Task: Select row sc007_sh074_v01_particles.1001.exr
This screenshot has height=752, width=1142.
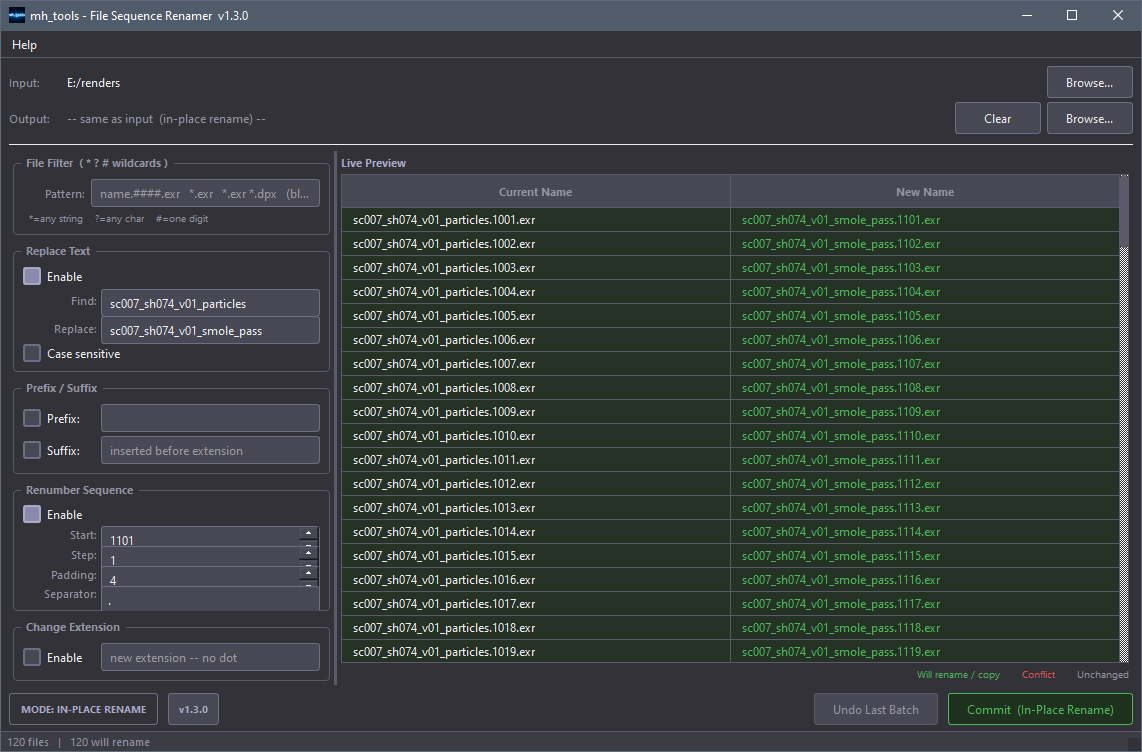Action: click(535, 220)
